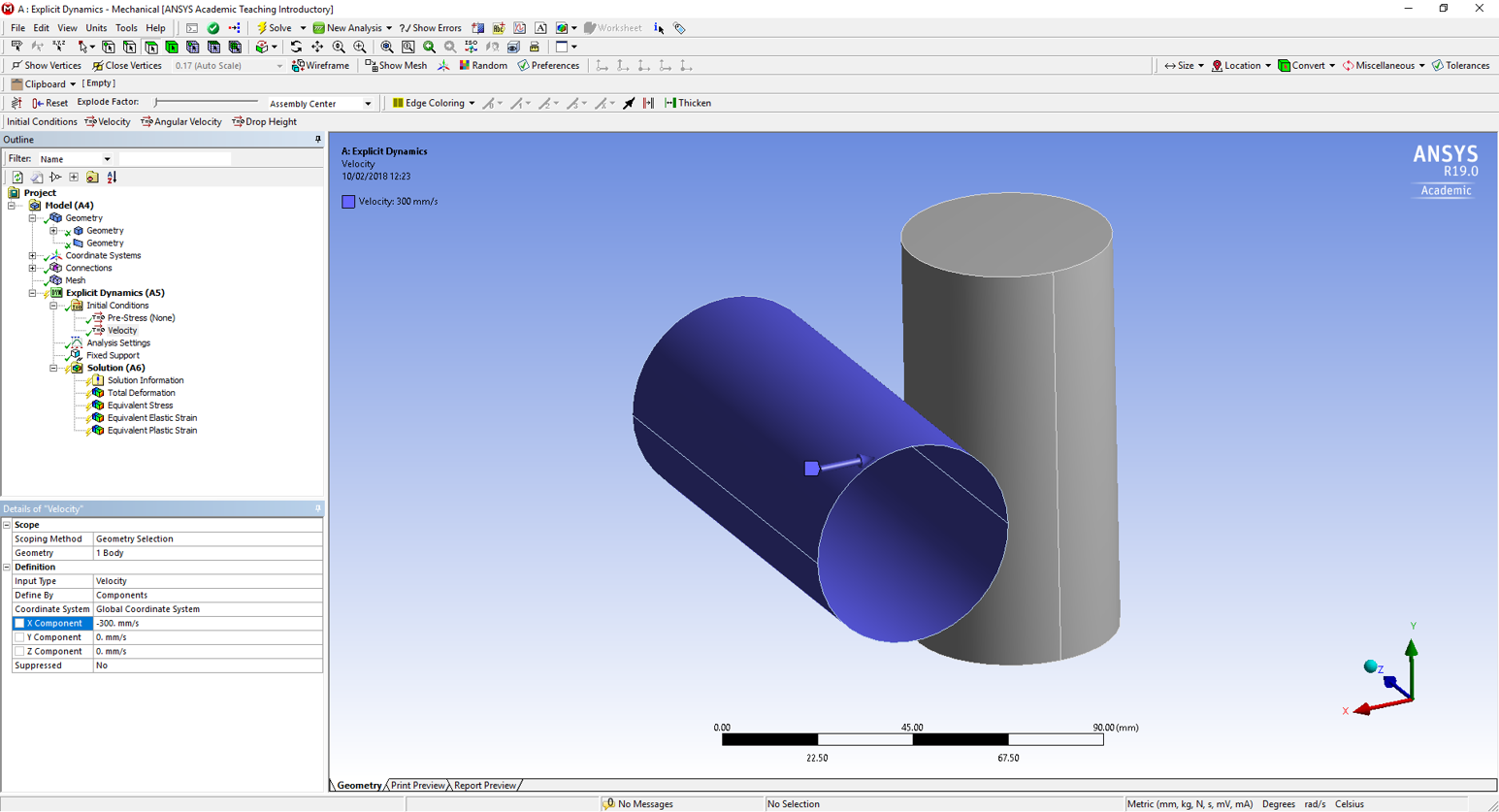Select the Edge selection filter icon
Screen dimensions: 1499x812
tap(130, 47)
